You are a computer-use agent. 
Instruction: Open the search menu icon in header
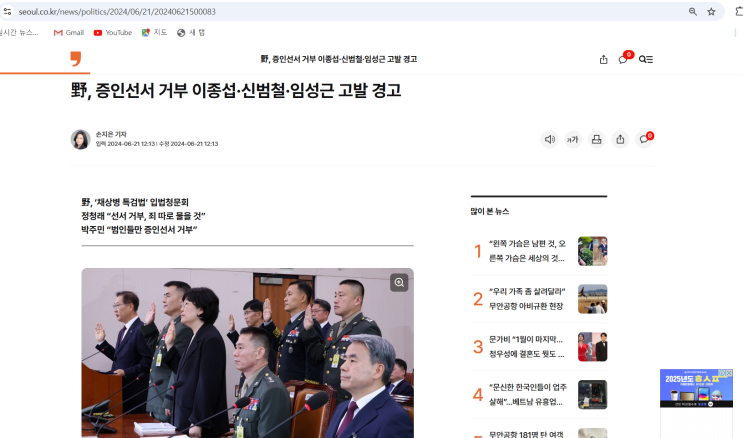click(x=645, y=59)
